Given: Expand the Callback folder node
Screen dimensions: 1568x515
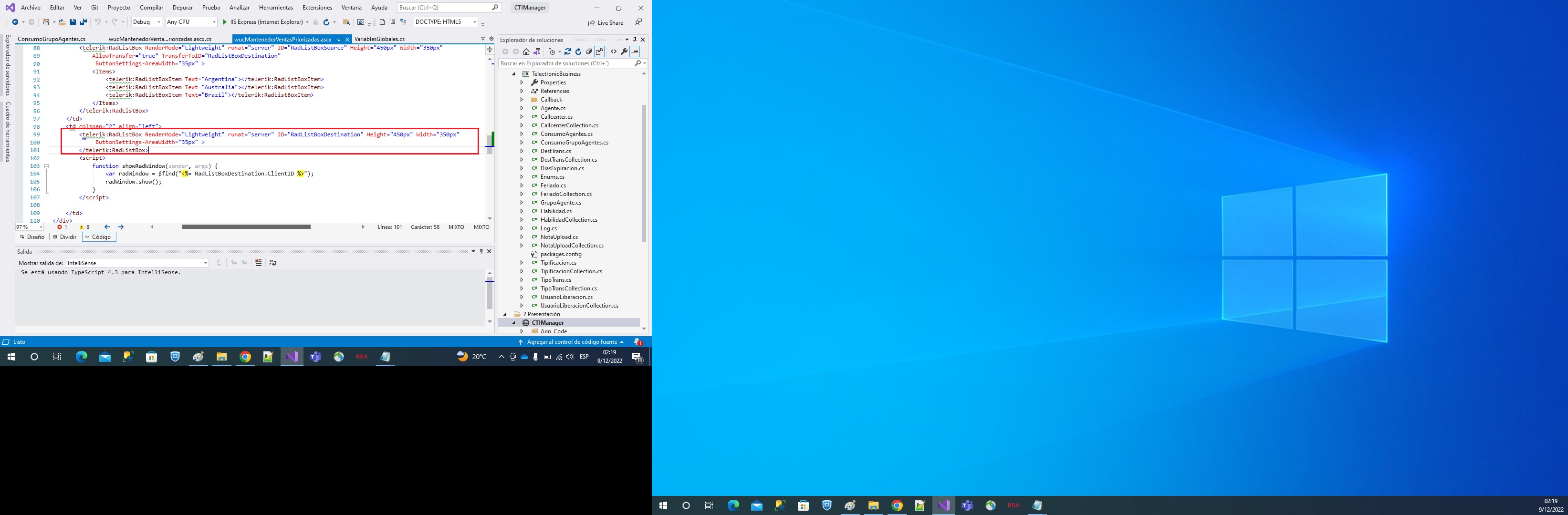Looking at the screenshot, I should (522, 100).
